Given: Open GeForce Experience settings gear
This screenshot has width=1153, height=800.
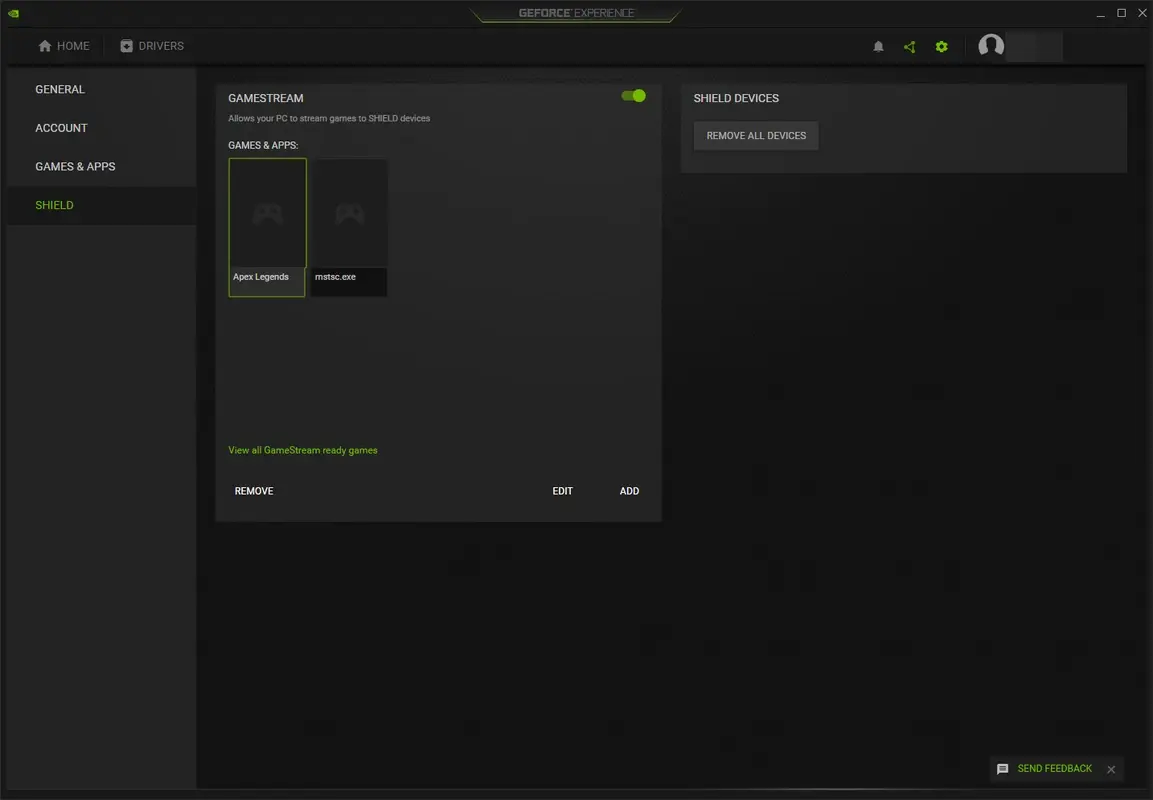Looking at the screenshot, I should (941, 46).
